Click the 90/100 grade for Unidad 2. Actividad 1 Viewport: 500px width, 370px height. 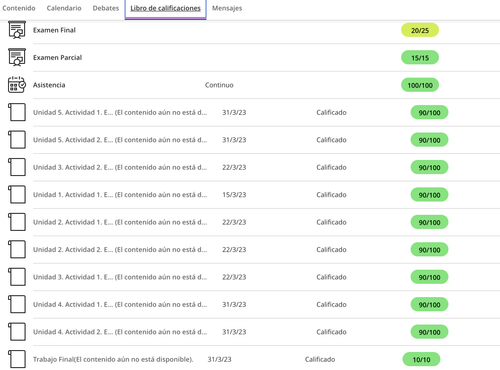(x=429, y=222)
